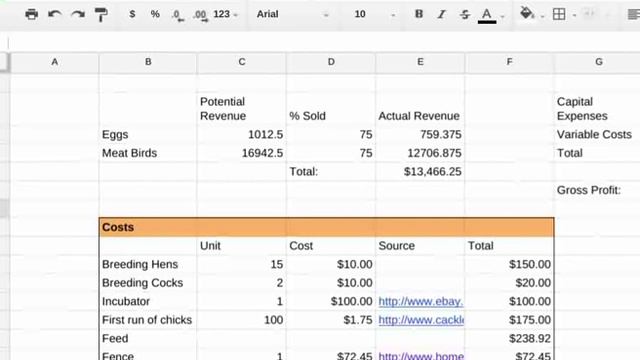Select the $1.75 cost cell
Image resolution: width=640 pixels, height=360 pixels.
pos(331,320)
